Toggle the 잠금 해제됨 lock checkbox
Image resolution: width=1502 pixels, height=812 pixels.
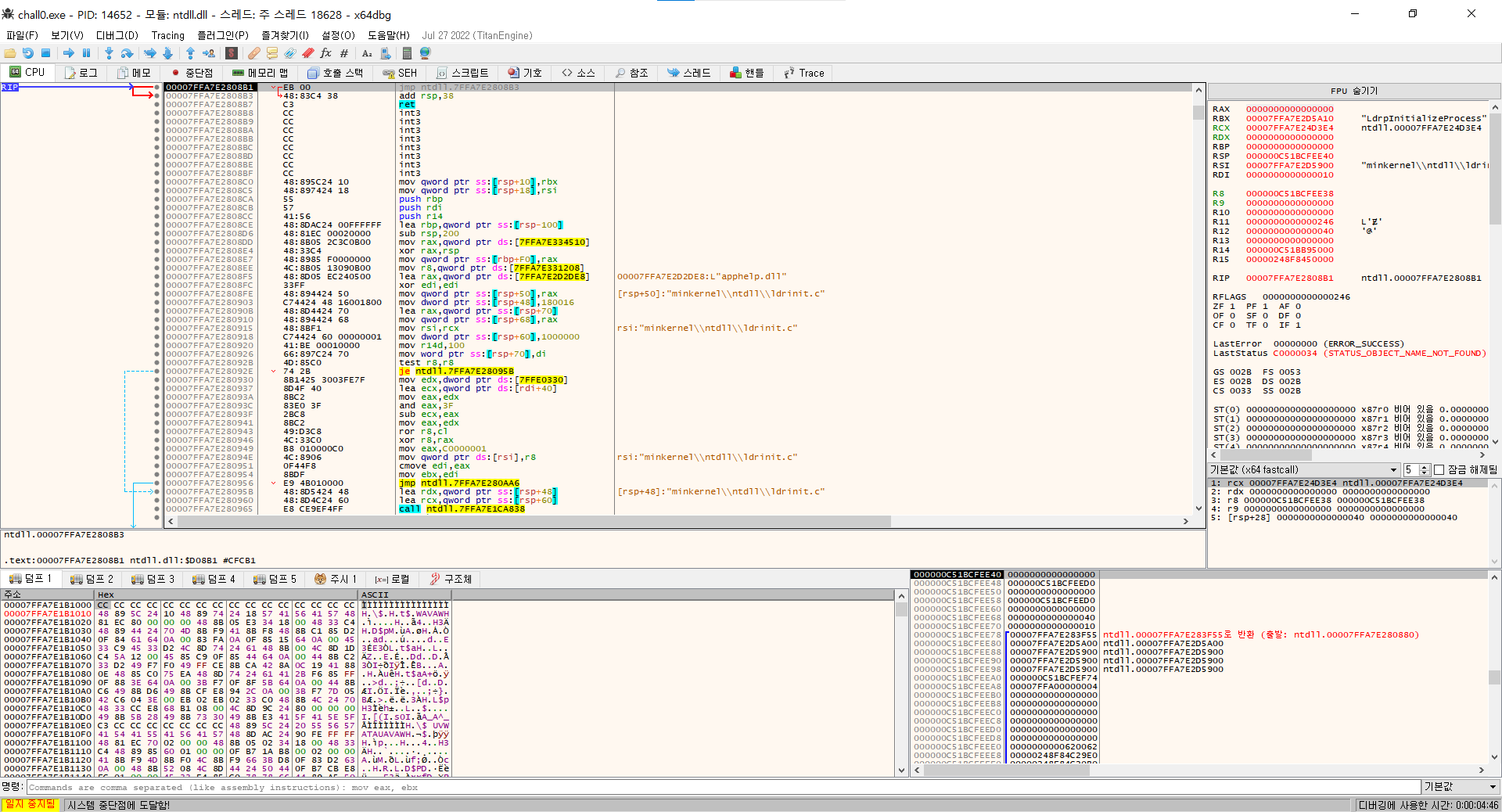(x=1439, y=469)
